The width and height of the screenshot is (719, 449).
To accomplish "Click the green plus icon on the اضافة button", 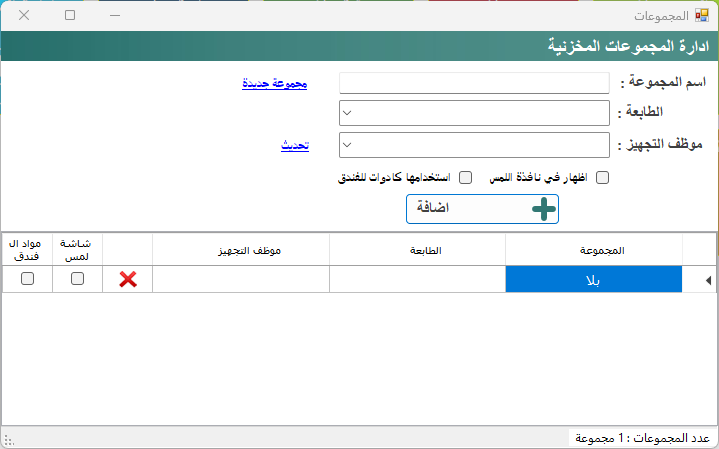I will click(x=544, y=209).
